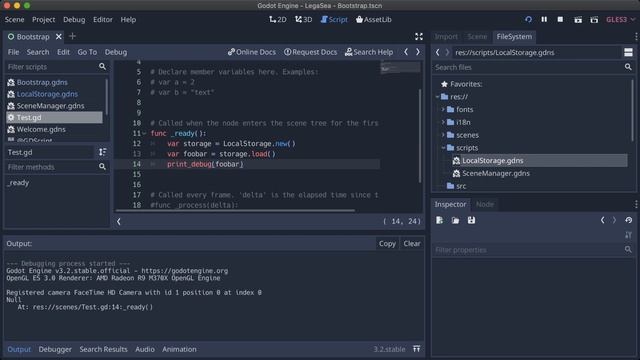This screenshot has width=640, height=360.
Task: Copy the output log
Action: tap(387, 244)
